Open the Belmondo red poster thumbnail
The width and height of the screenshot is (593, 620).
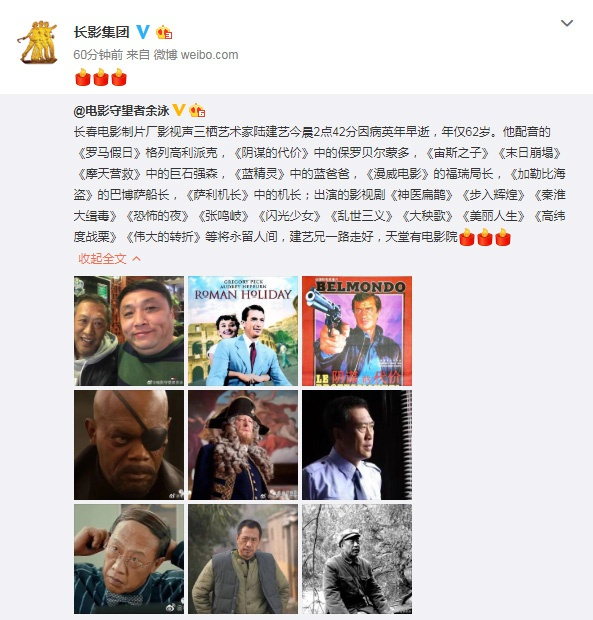357,331
